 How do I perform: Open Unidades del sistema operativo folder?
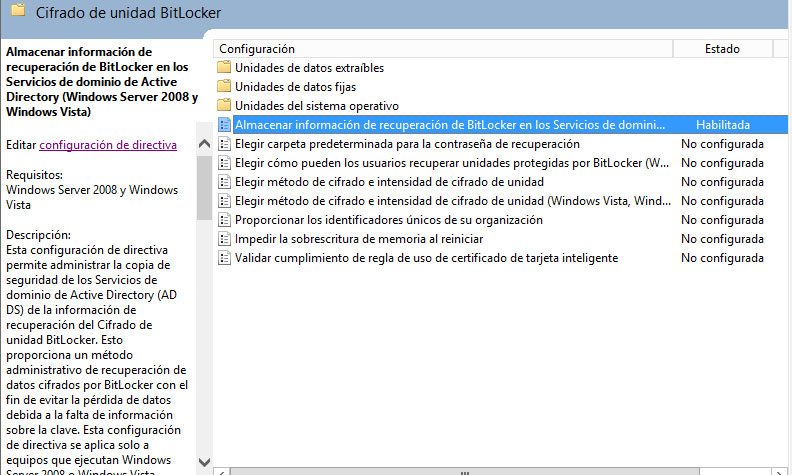tap(317, 106)
